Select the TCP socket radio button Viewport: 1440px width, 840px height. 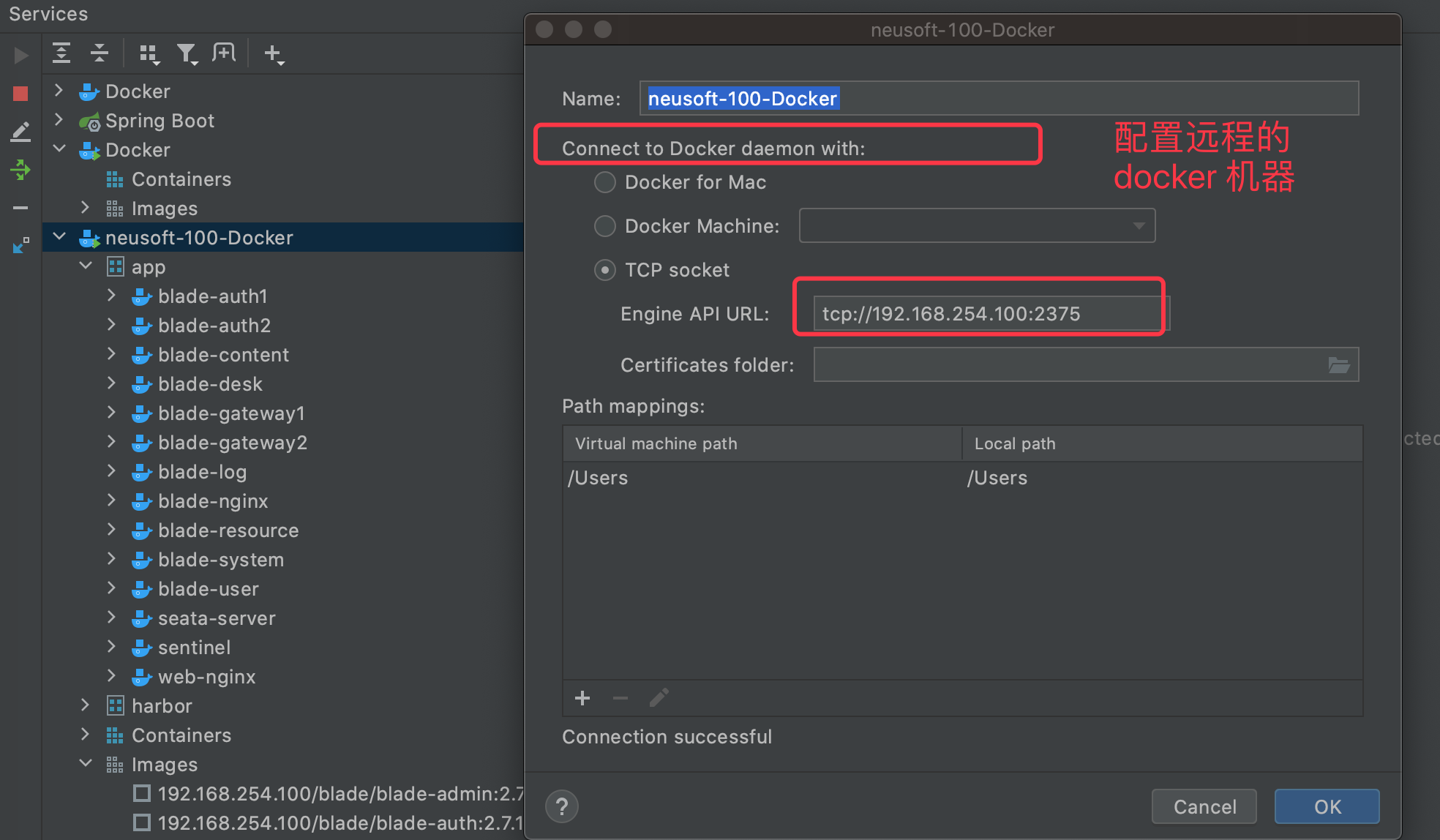pyautogui.click(x=604, y=270)
